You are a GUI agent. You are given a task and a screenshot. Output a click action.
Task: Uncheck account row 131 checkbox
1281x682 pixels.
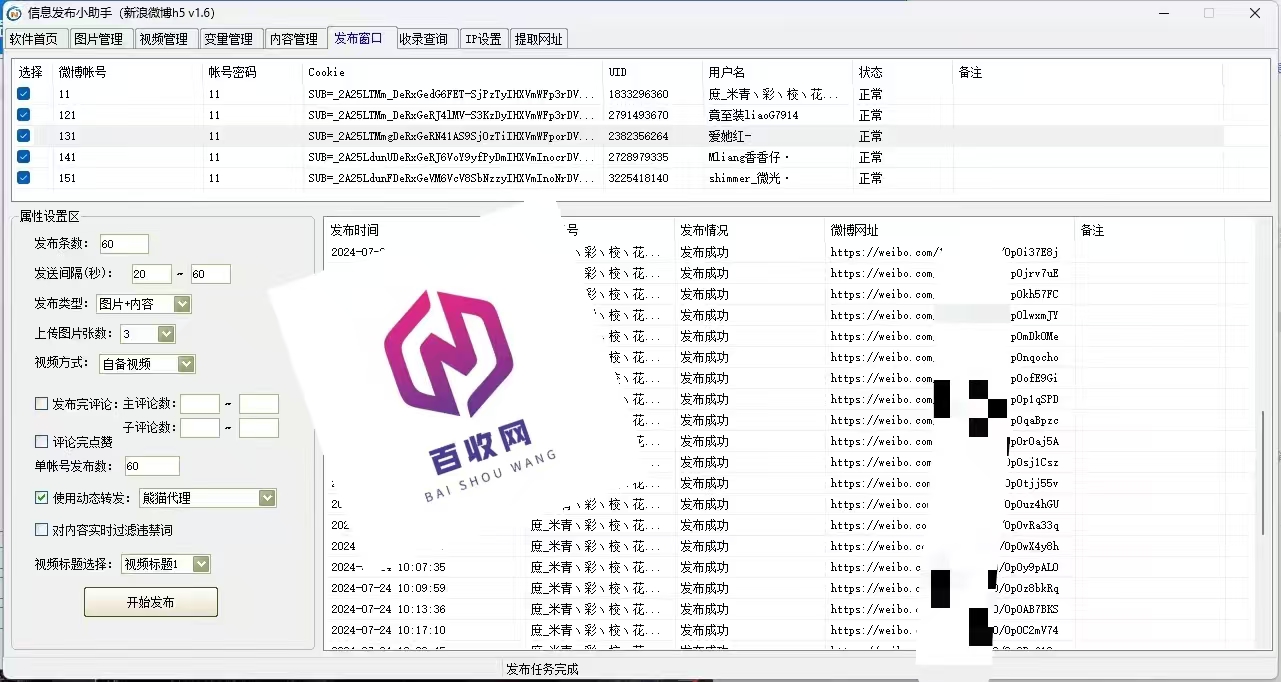pyautogui.click(x=23, y=136)
